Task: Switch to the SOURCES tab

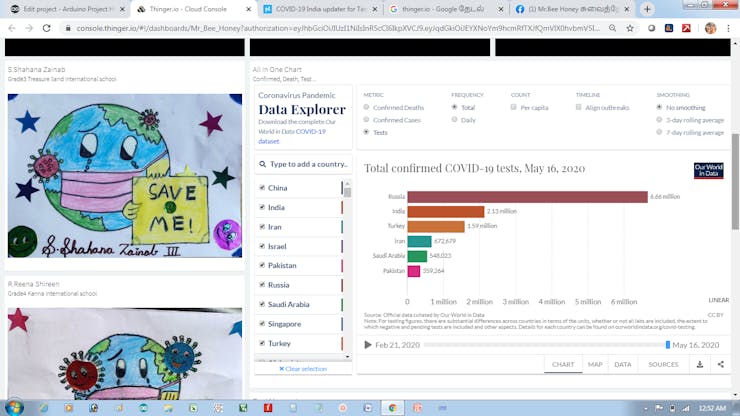Action: (x=663, y=364)
